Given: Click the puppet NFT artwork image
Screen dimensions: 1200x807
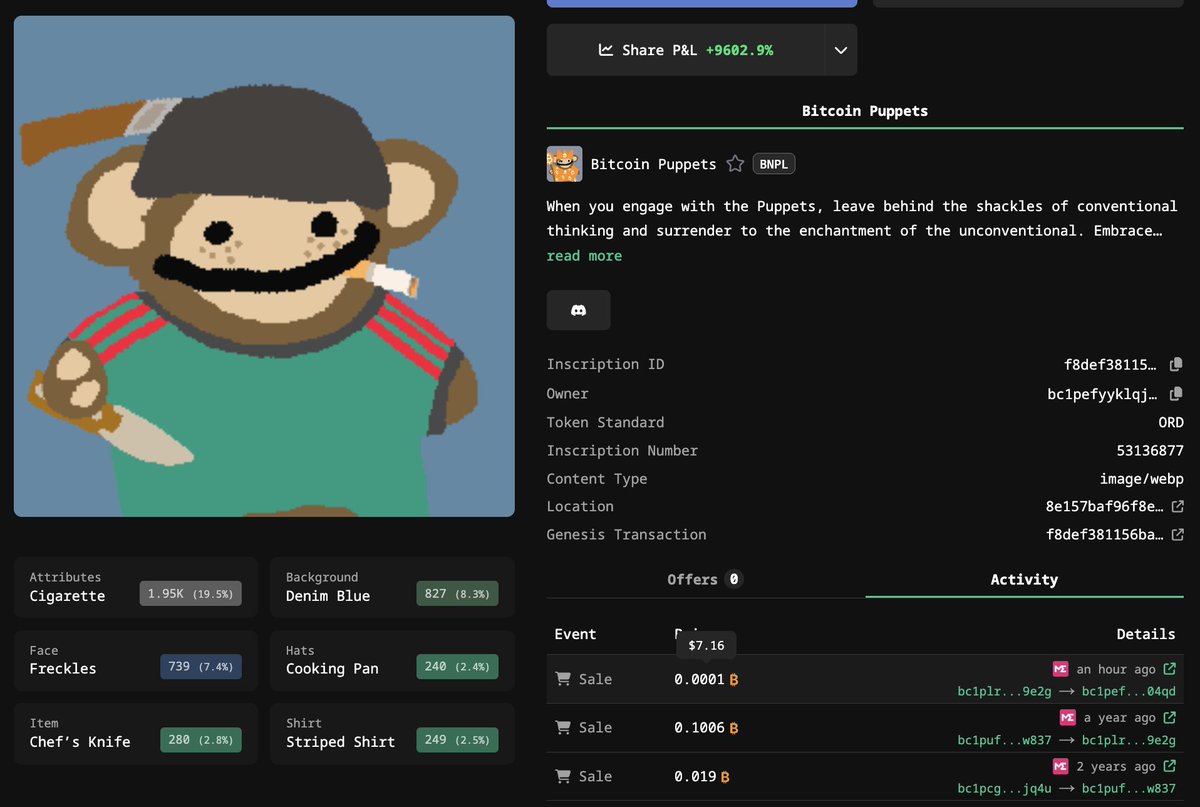Looking at the screenshot, I should coord(264,266).
